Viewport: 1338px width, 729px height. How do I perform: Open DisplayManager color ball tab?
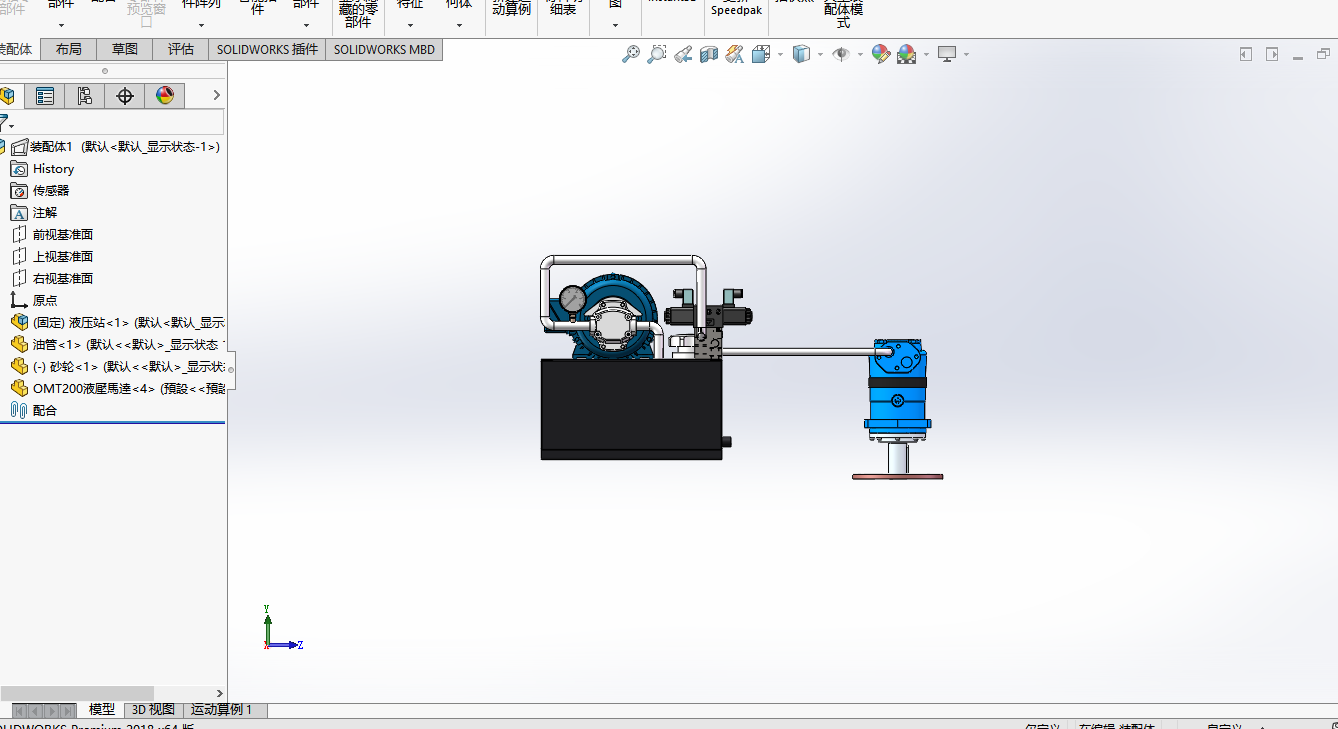coord(165,96)
